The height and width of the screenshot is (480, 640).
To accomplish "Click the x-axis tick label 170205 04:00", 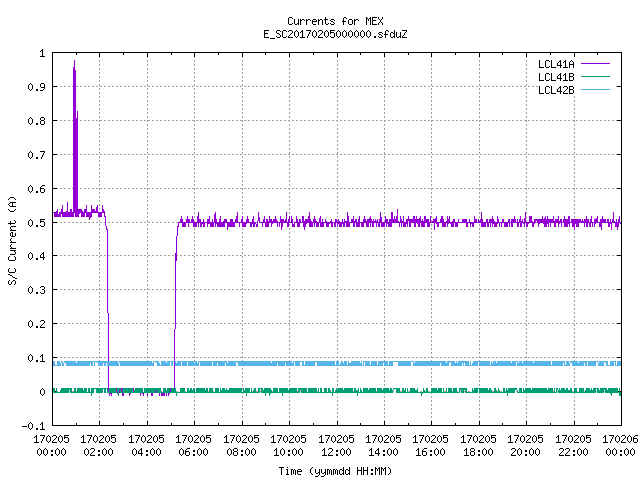I will tap(146, 446).
